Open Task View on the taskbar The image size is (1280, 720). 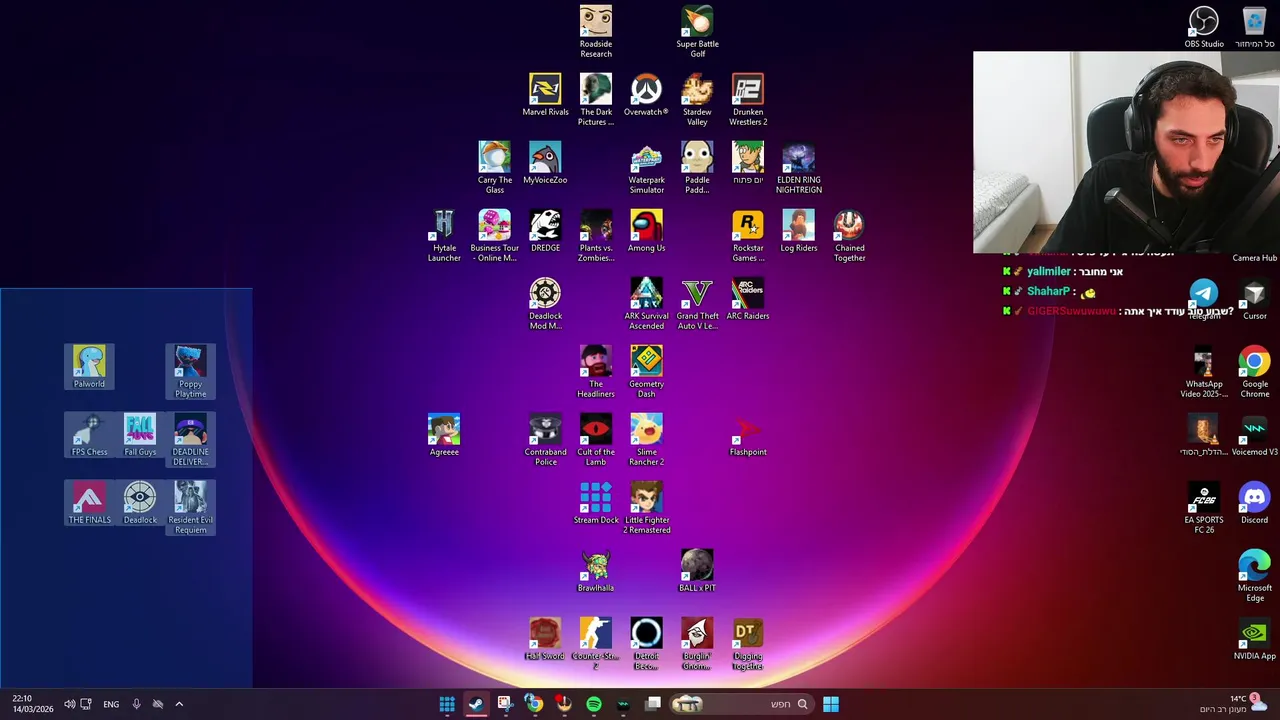pyautogui.click(x=653, y=704)
